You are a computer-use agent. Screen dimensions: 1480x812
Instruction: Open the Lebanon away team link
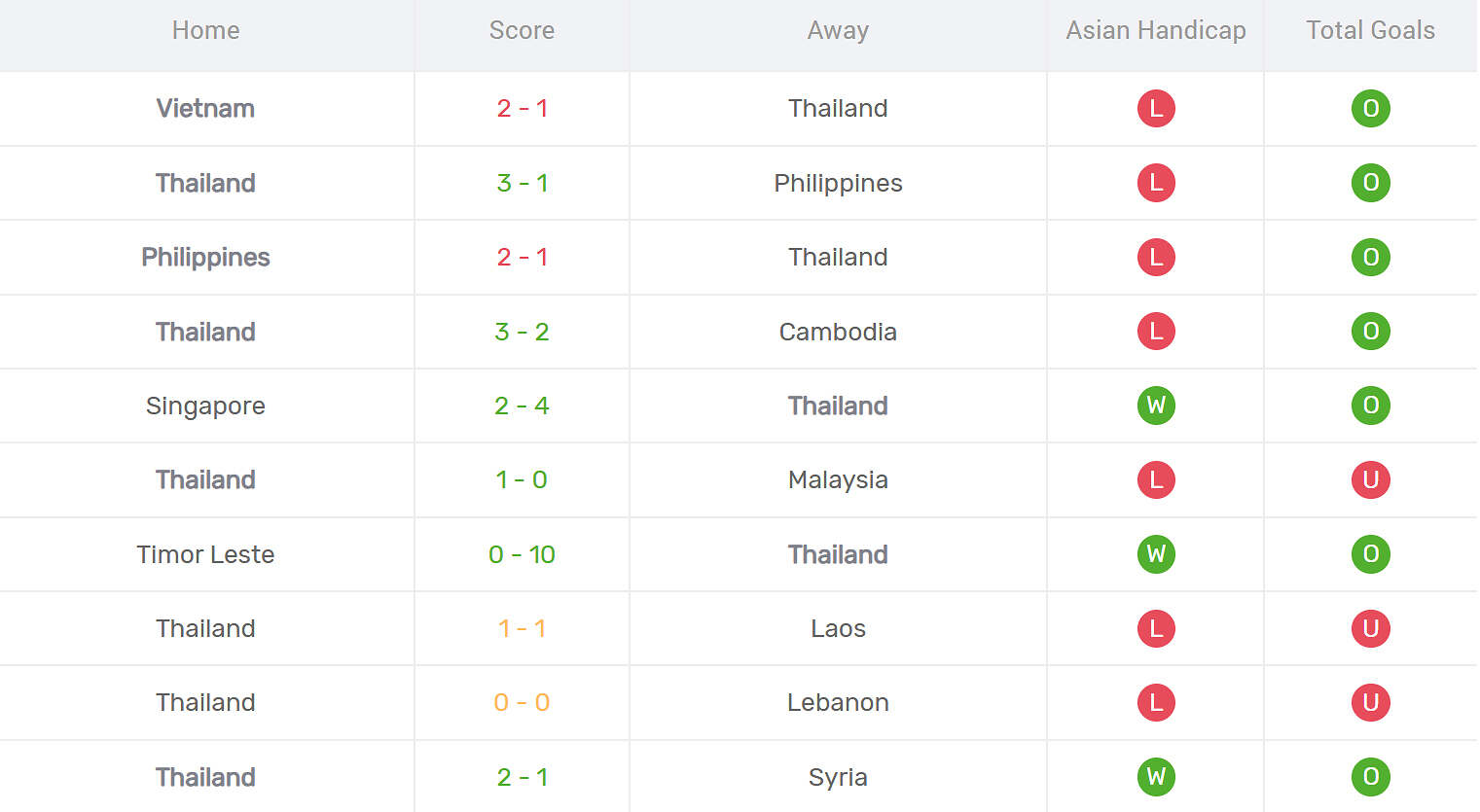tap(838, 702)
